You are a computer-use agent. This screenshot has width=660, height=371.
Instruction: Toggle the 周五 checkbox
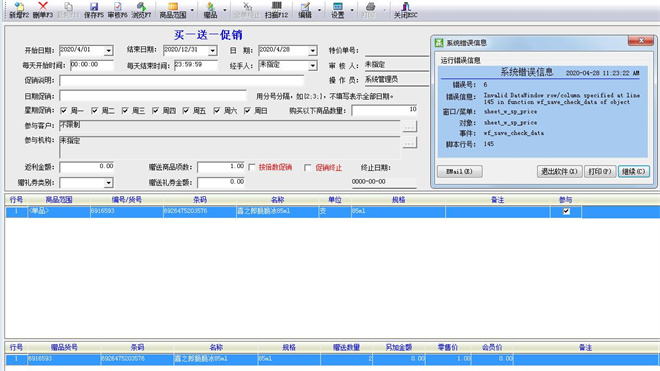(186, 111)
